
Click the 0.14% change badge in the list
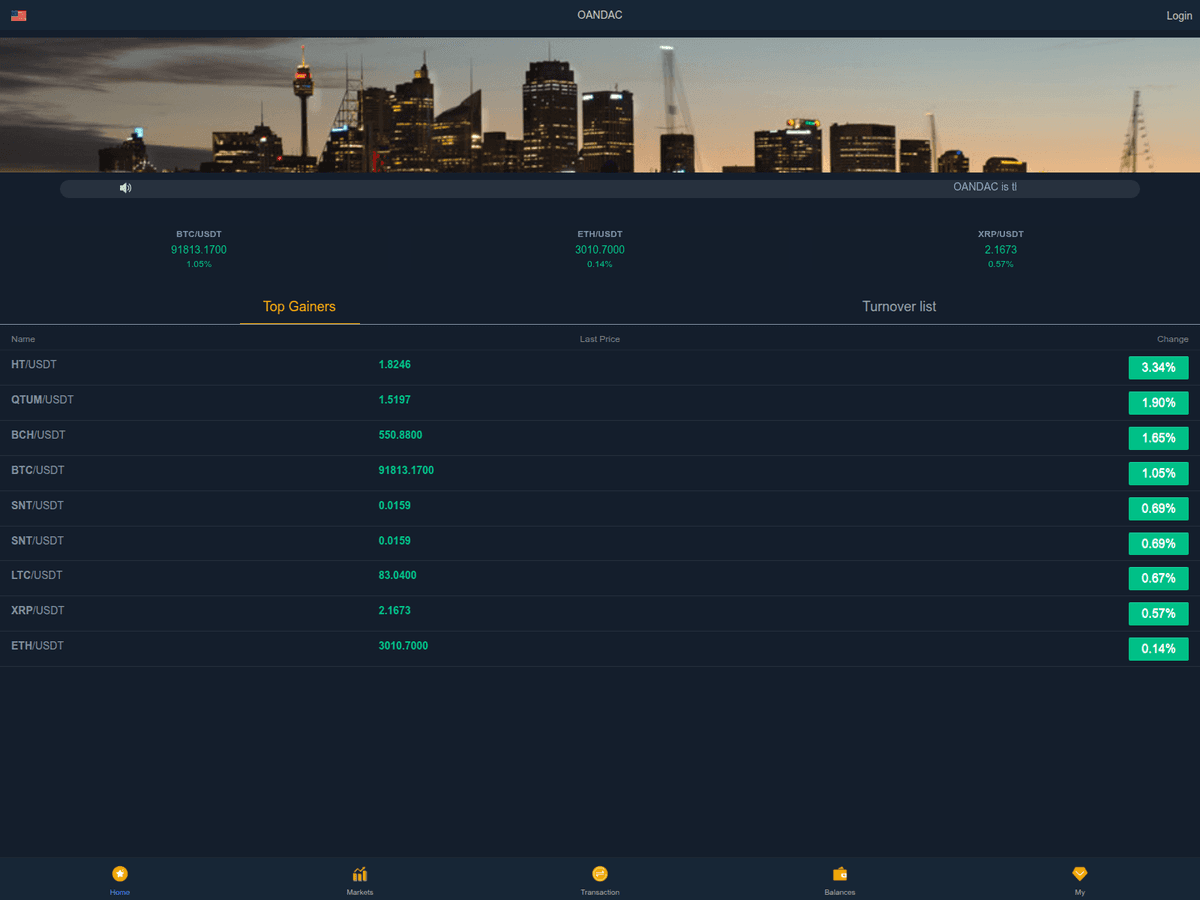click(x=1159, y=649)
